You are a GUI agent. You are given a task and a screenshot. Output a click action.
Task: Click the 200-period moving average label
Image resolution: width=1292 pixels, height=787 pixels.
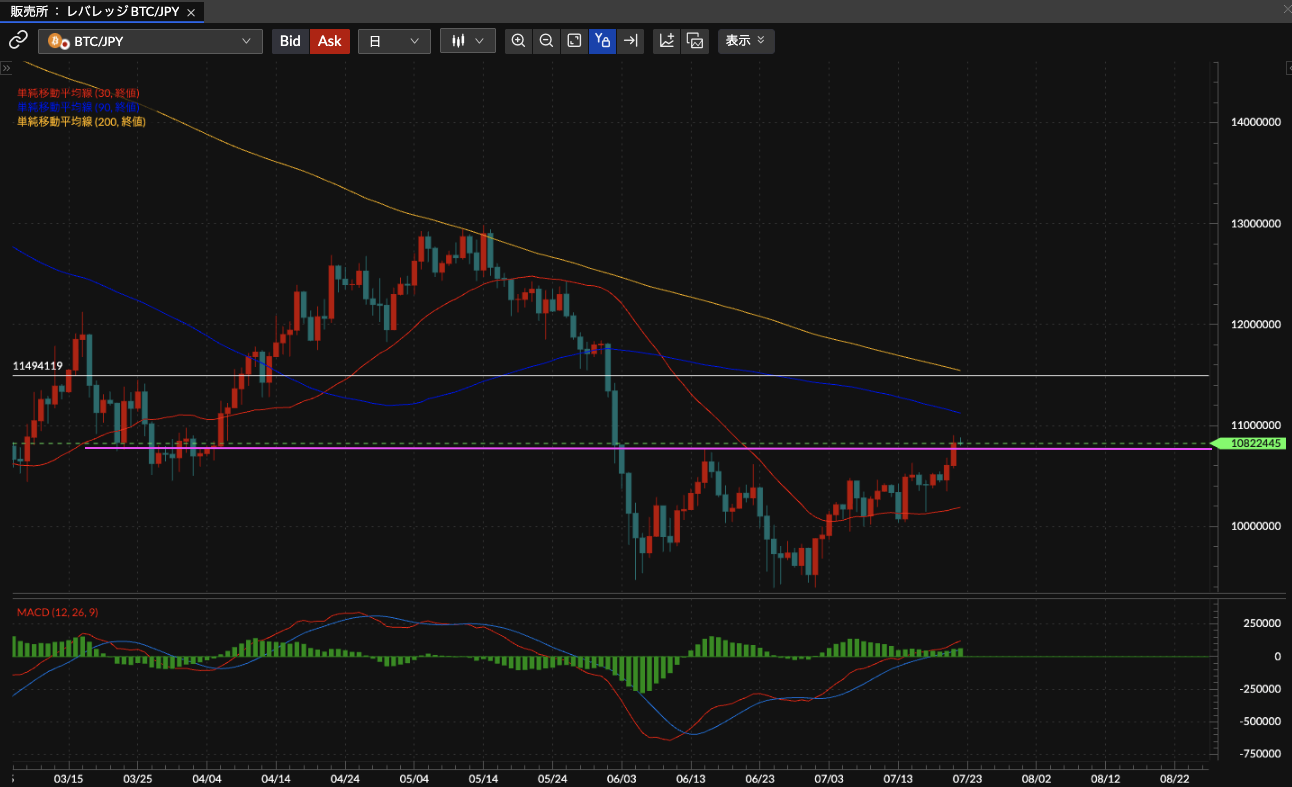tap(81, 121)
